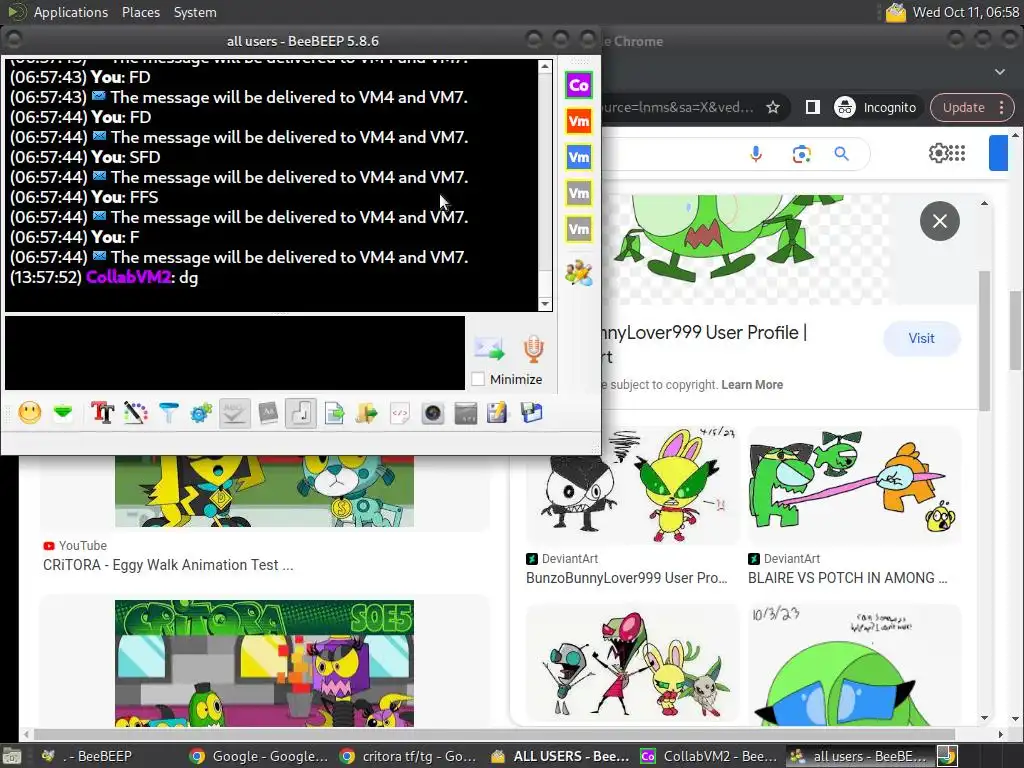This screenshot has height=768, width=1024.
Task: Click the Google search magnifier button
Action: tap(842, 154)
